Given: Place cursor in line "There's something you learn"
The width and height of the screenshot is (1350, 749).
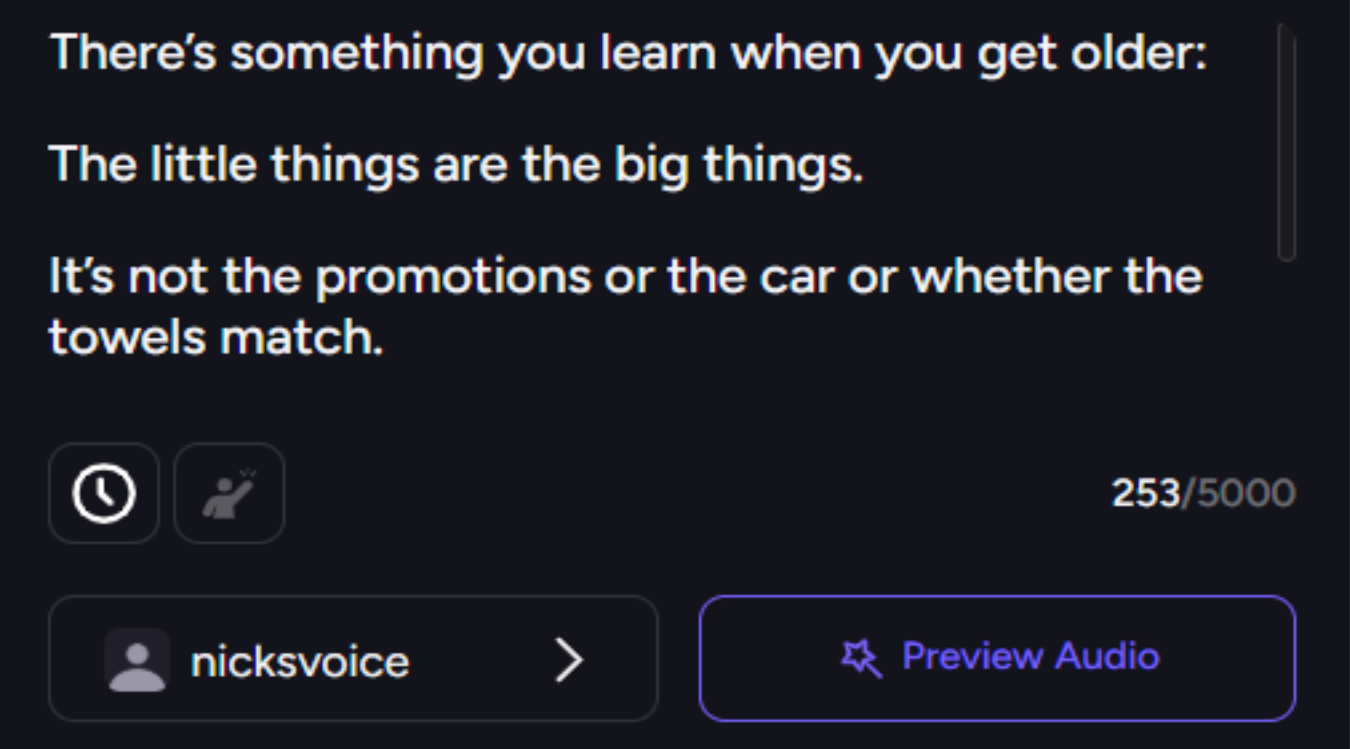Looking at the screenshot, I should [x=400, y=52].
